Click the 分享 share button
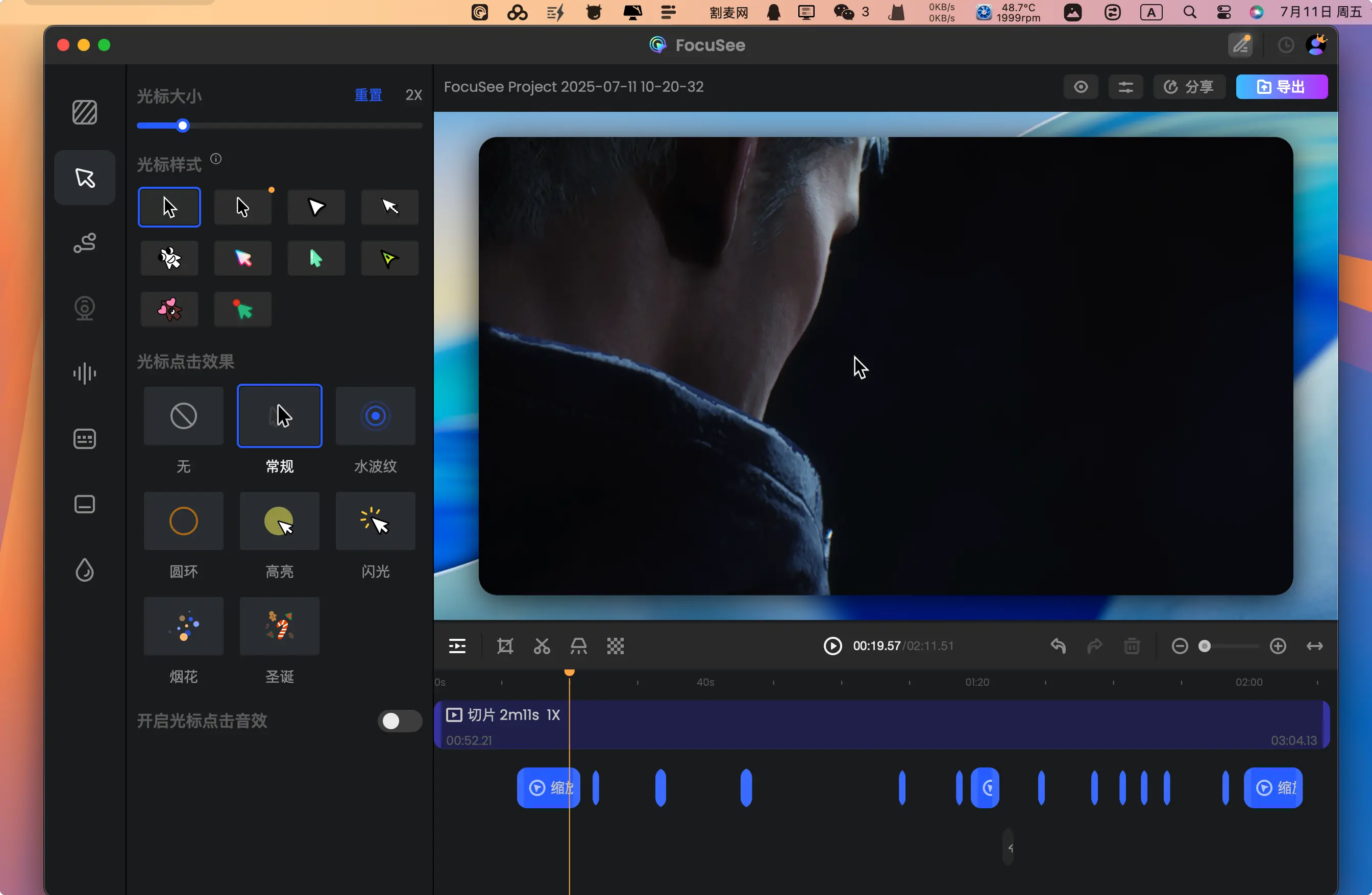Viewport: 1372px width, 895px height. tap(1189, 87)
